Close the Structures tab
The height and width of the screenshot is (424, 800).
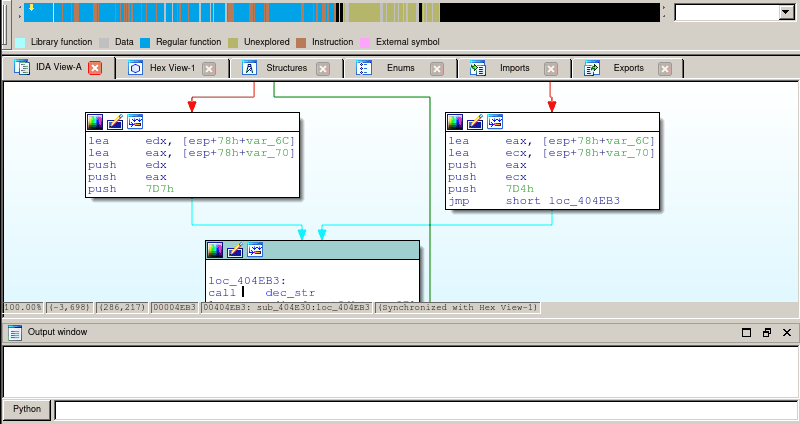pos(323,69)
